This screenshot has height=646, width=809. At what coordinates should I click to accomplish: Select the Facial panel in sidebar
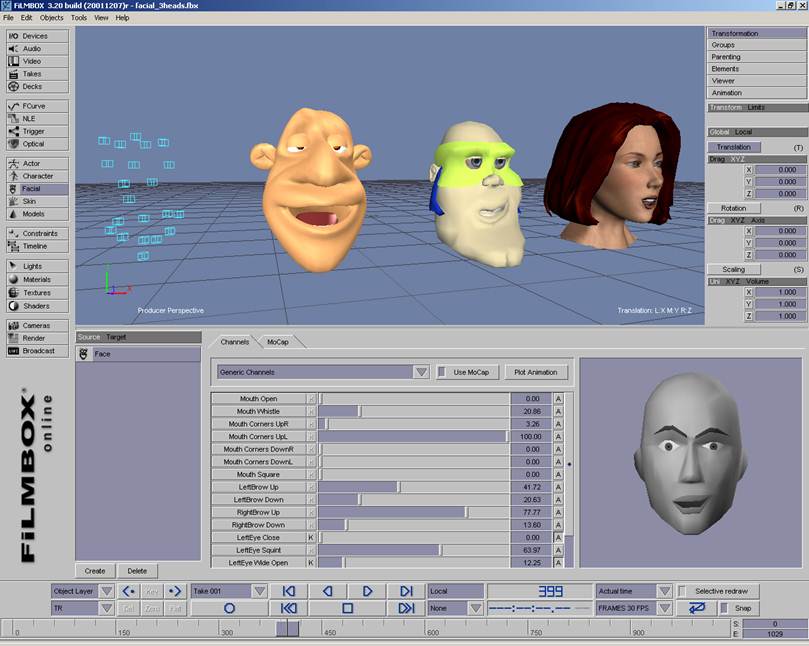[37, 189]
